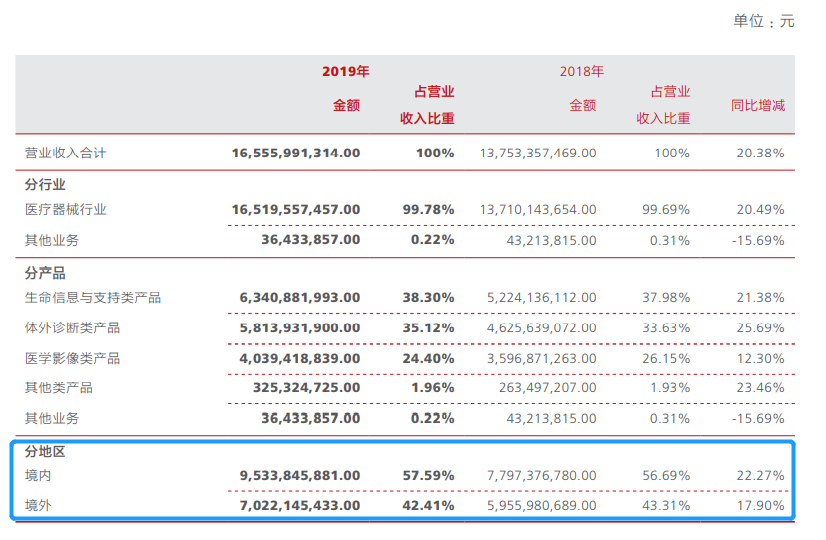
Task: Click the 分产品 section heading
Action: (45, 273)
